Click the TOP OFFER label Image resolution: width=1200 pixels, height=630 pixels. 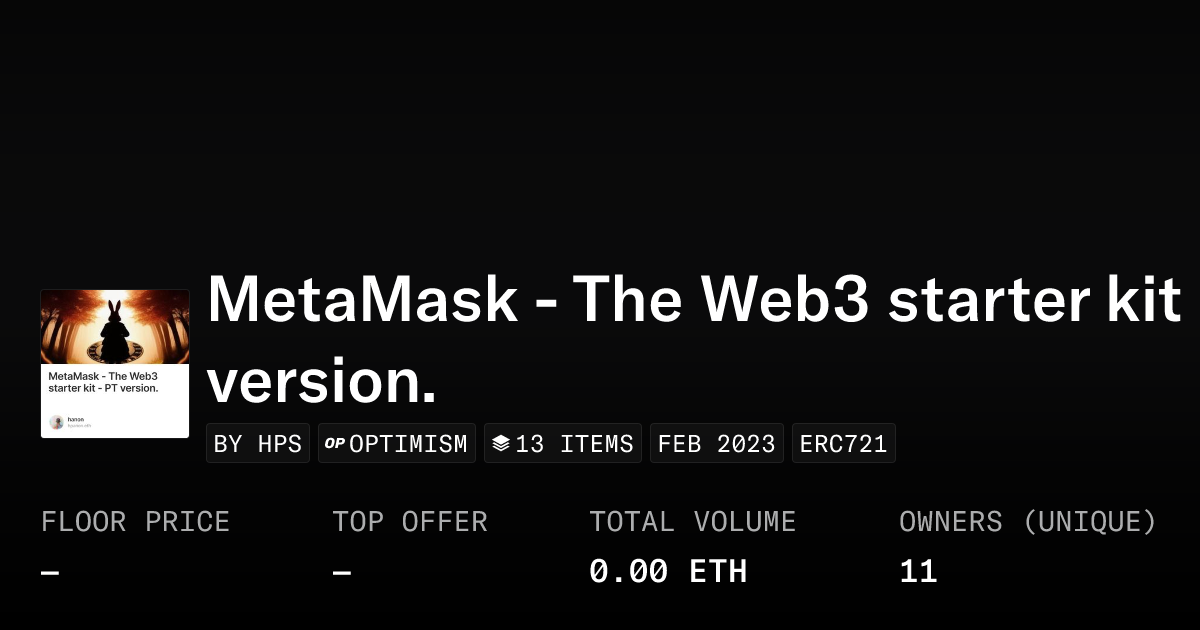click(410, 522)
